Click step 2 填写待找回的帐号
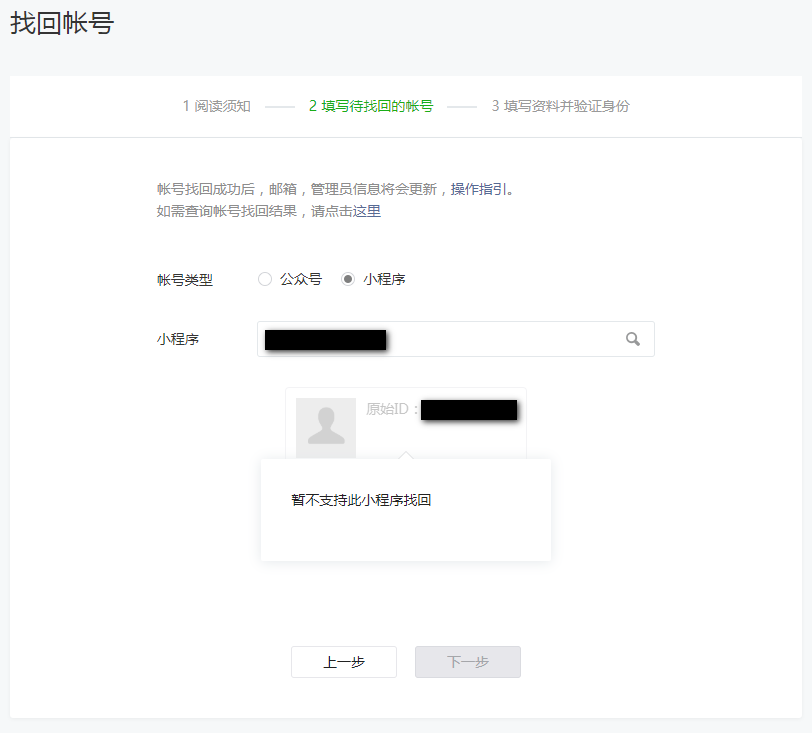The image size is (812, 733). coord(371,106)
